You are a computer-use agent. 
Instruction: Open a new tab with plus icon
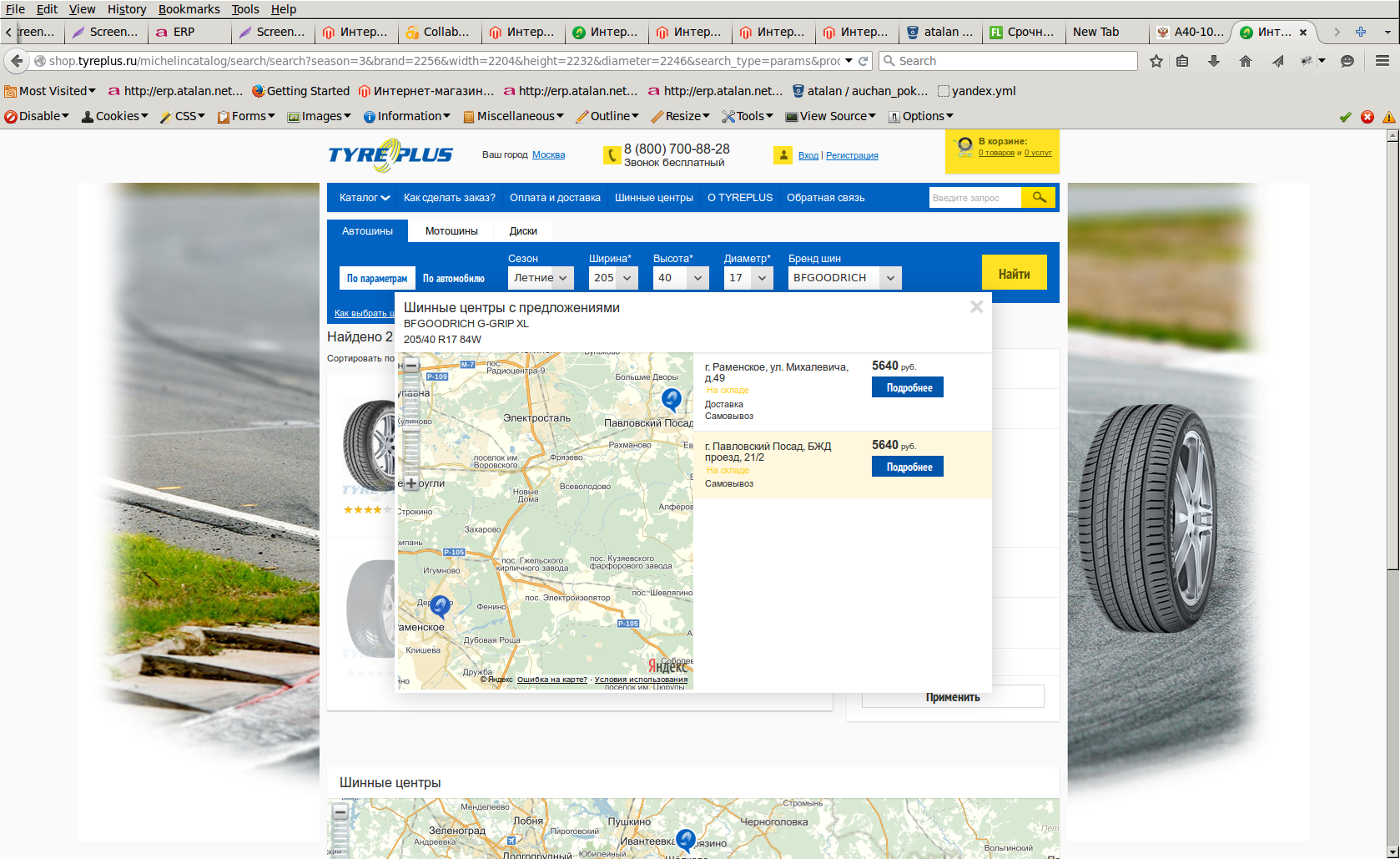point(1361,32)
